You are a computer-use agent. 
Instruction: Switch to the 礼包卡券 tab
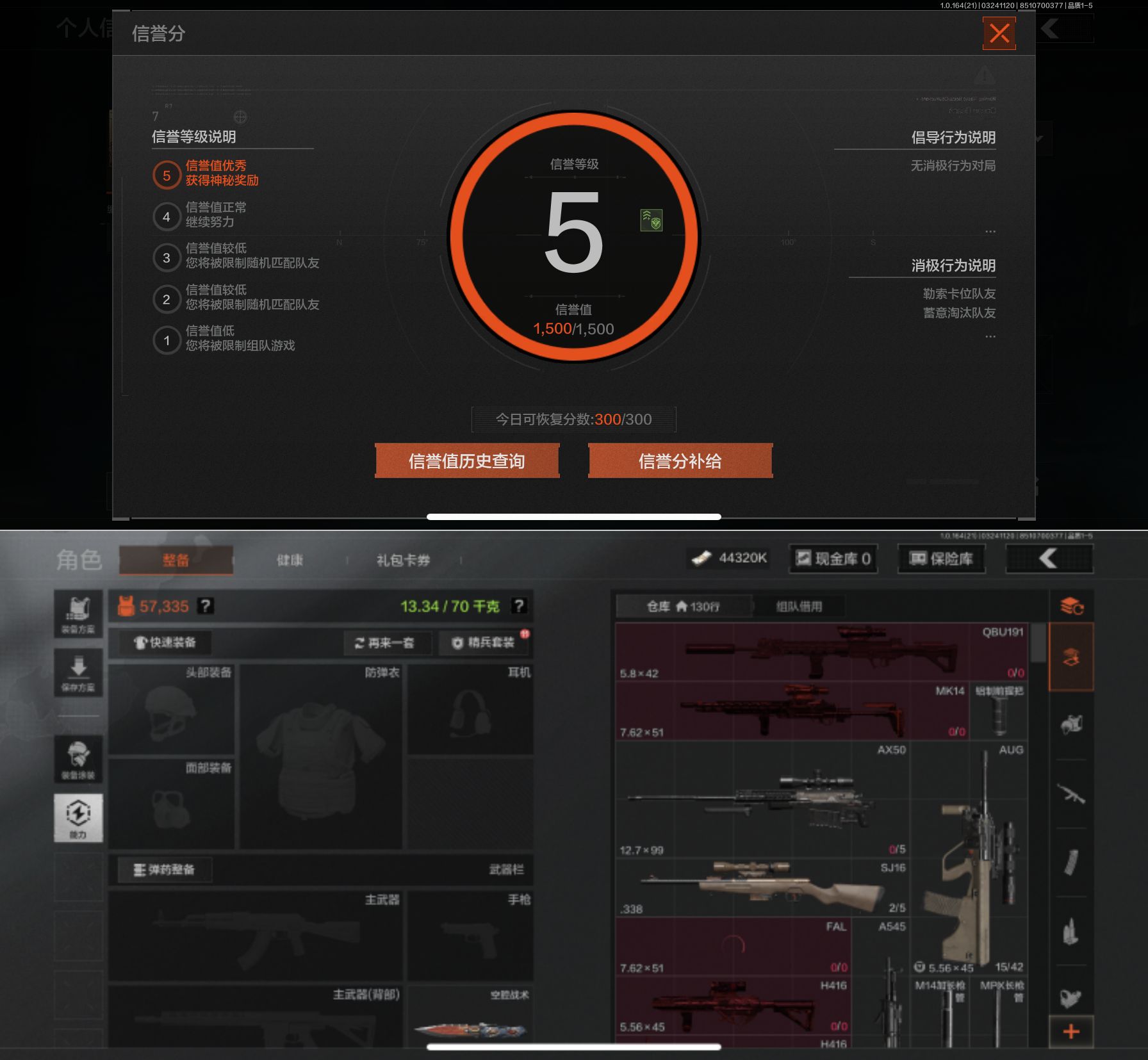click(x=403, y=560)
